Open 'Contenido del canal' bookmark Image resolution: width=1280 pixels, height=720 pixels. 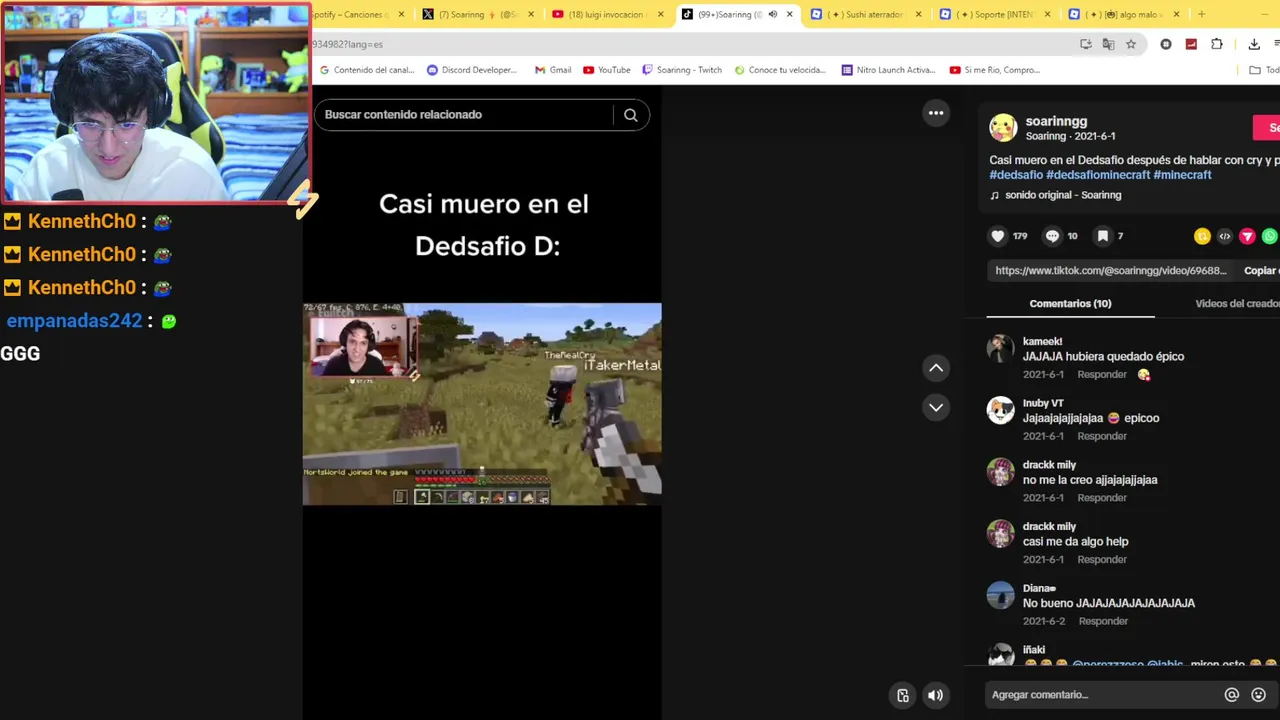pos(366,70)
